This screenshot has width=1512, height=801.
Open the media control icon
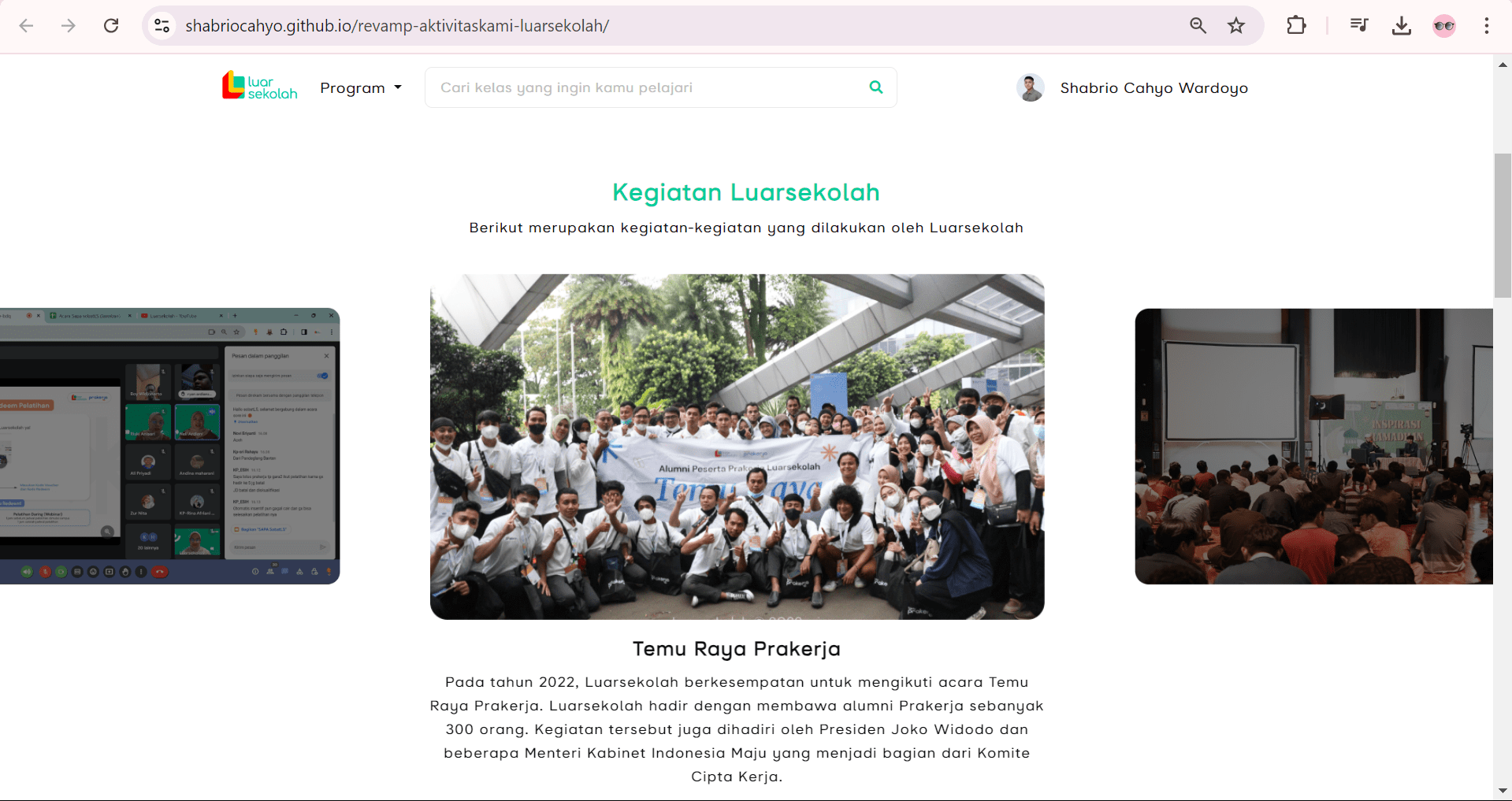(x=1359, y=26)
